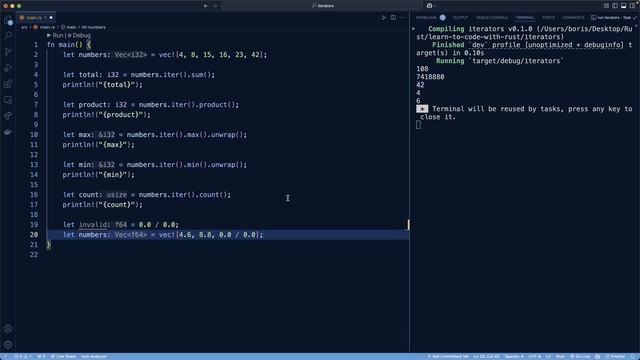This screenshot has height=360, width=640.
Task: Switch to the PORTS panel tab
Action: click(548, 18)
